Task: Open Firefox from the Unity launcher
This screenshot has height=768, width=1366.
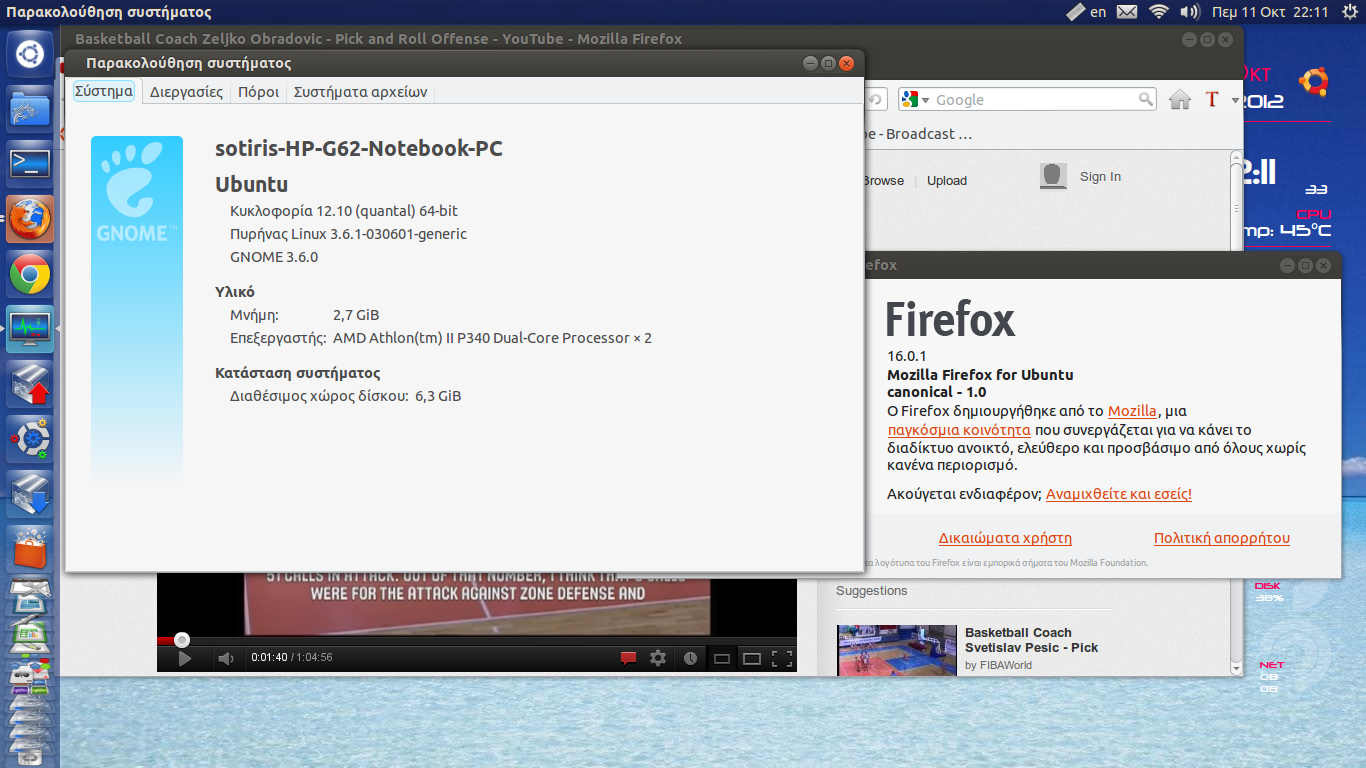Action: [30, 219]
